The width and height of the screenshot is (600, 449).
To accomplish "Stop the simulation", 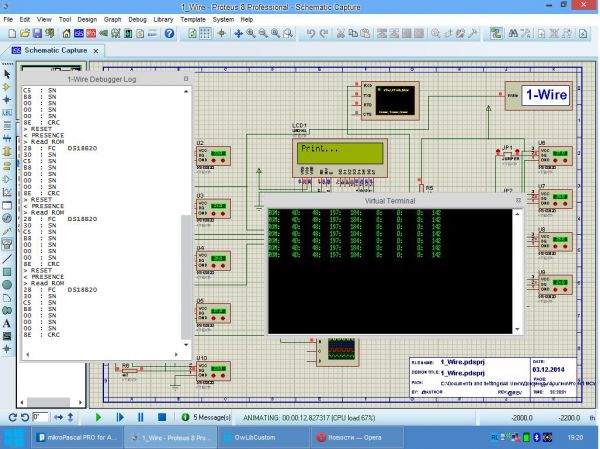I will [x=162, y=417].
